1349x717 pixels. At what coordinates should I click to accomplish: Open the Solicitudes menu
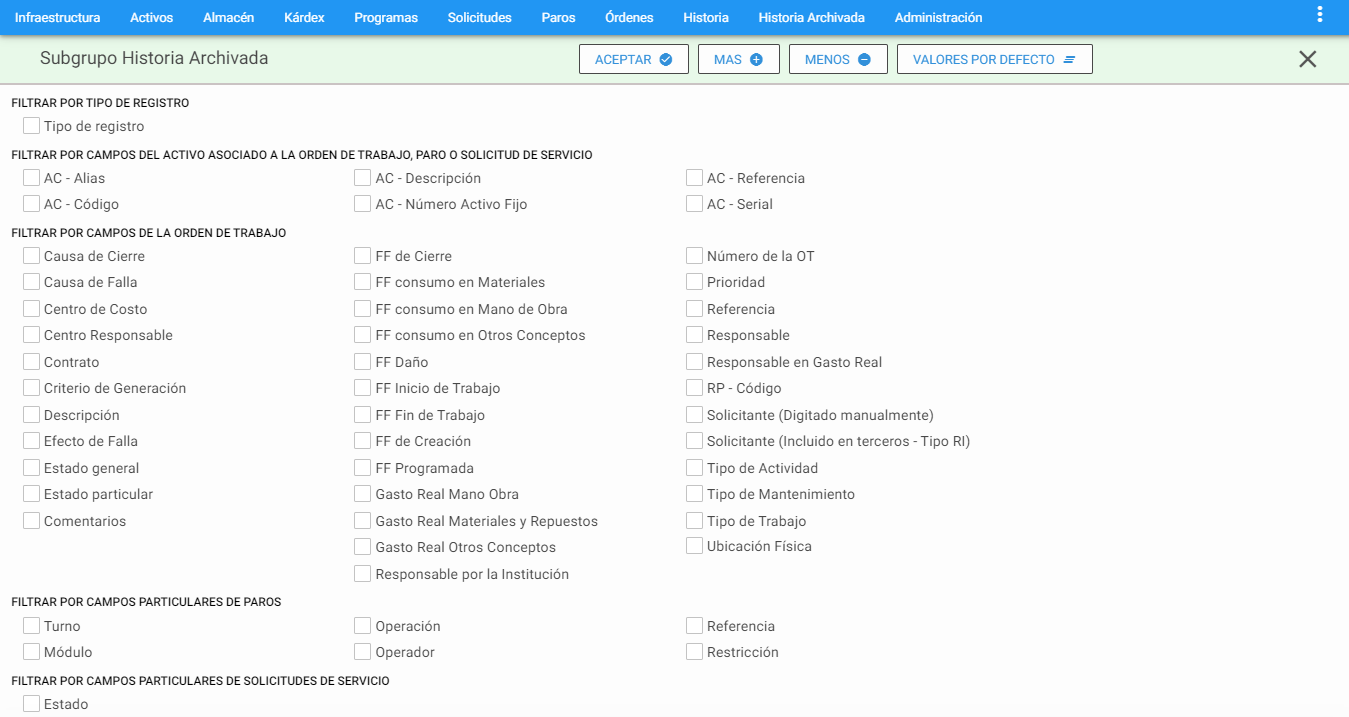click(480, 17)
